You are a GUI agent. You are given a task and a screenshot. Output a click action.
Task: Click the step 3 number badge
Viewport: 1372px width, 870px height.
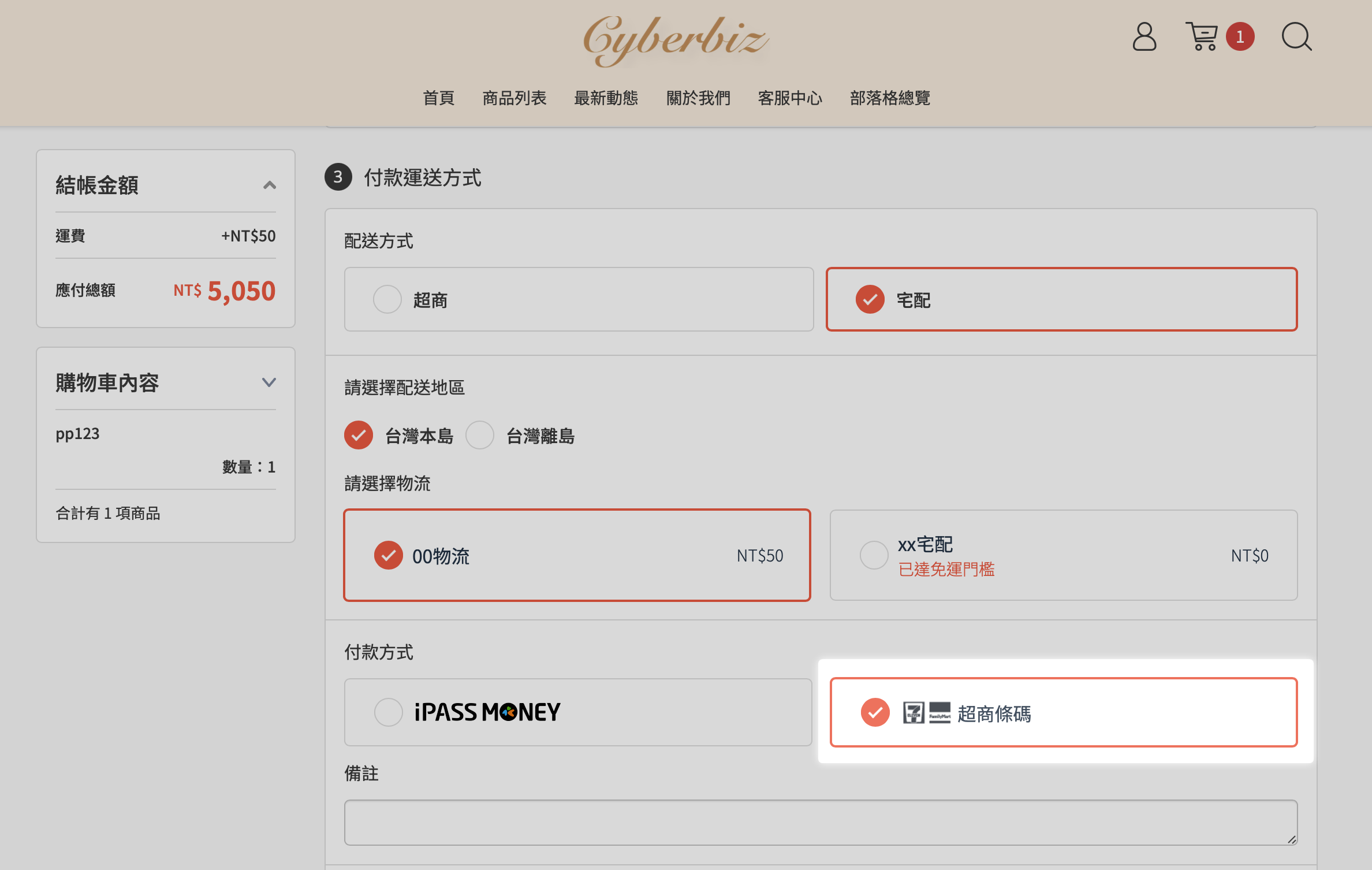pos(338,177)
